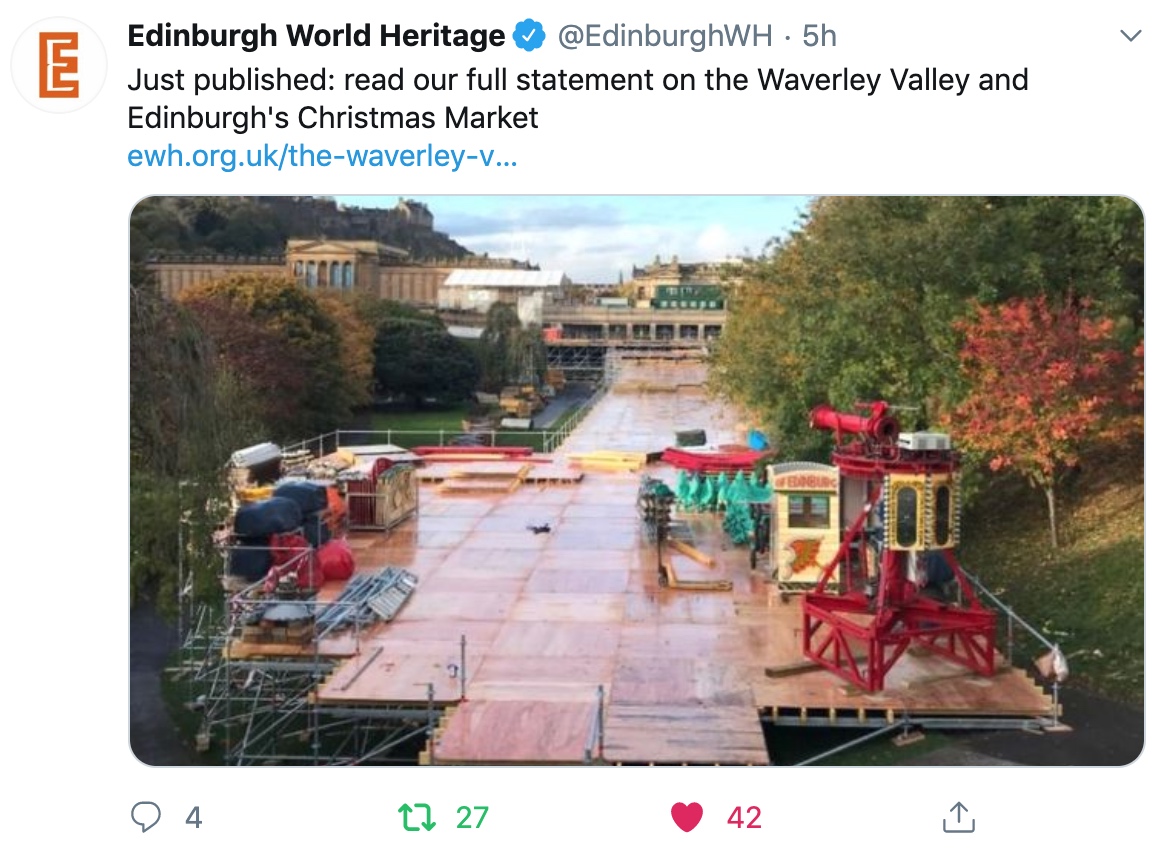The width and height of the screenshot is (1164, 852).
Task: Open the Edinburgh World Heritage display name
Action: pos(316,36)
